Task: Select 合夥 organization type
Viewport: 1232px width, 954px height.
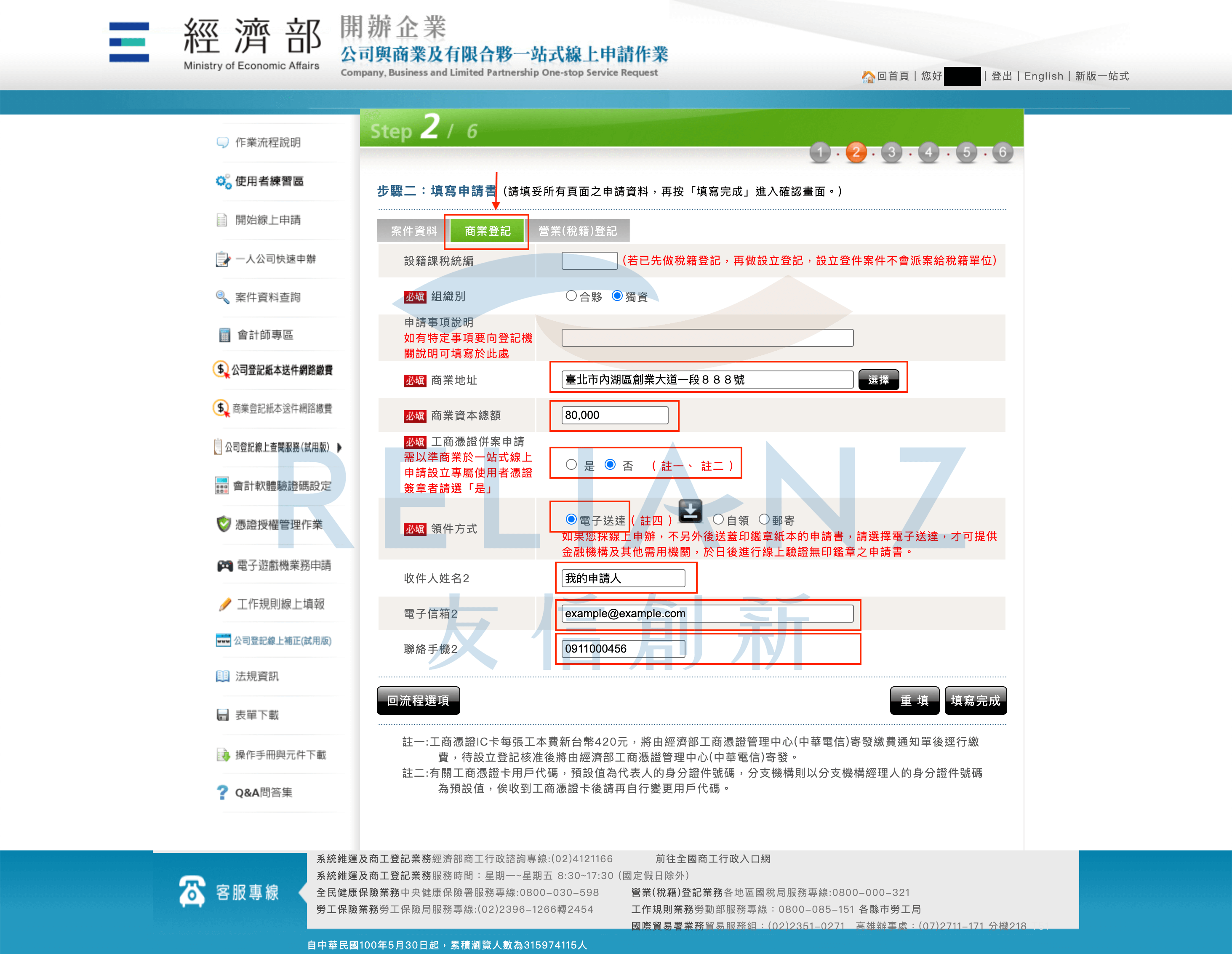Action: [571, 296]
